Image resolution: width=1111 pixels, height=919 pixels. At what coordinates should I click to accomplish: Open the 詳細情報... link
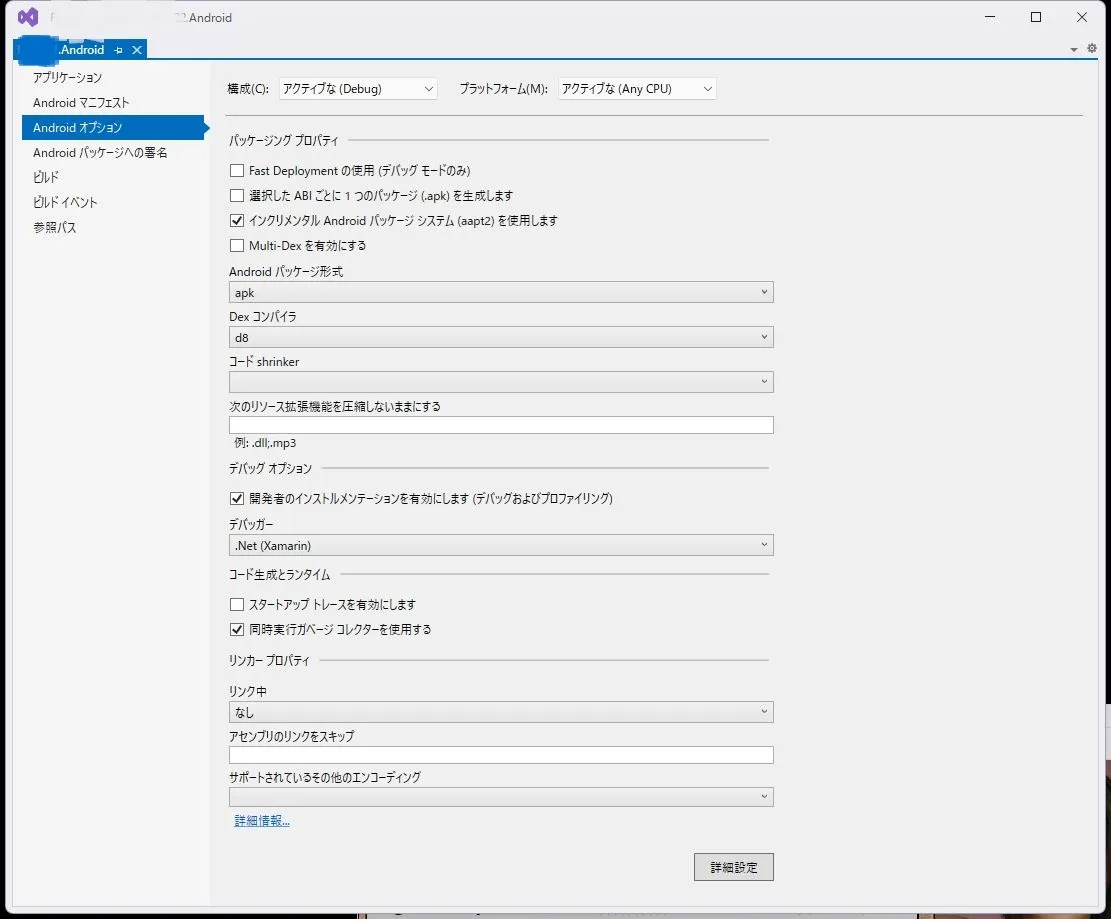click(x=262, y=821)
